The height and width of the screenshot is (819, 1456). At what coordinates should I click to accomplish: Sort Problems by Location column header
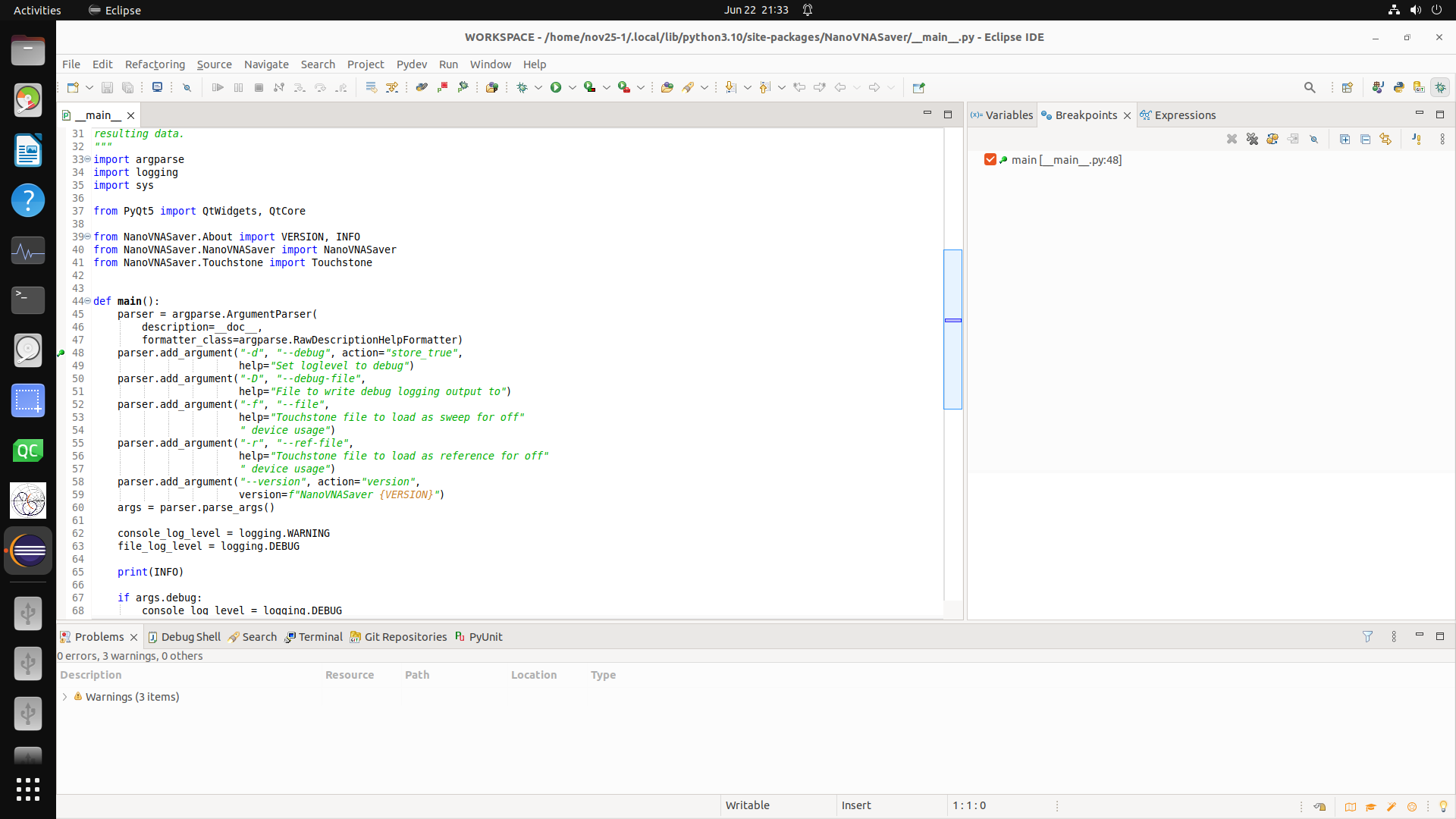tap(534, 675)
